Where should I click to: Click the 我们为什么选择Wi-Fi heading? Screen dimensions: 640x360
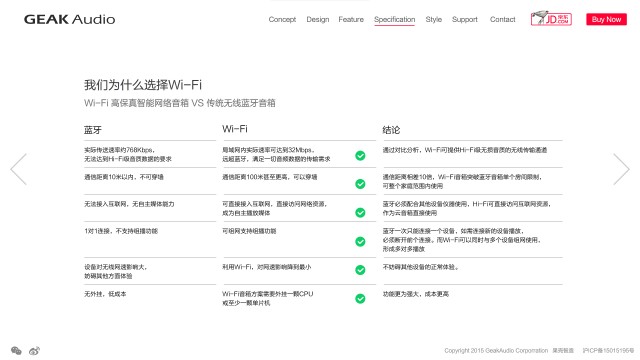click(143, 85)
